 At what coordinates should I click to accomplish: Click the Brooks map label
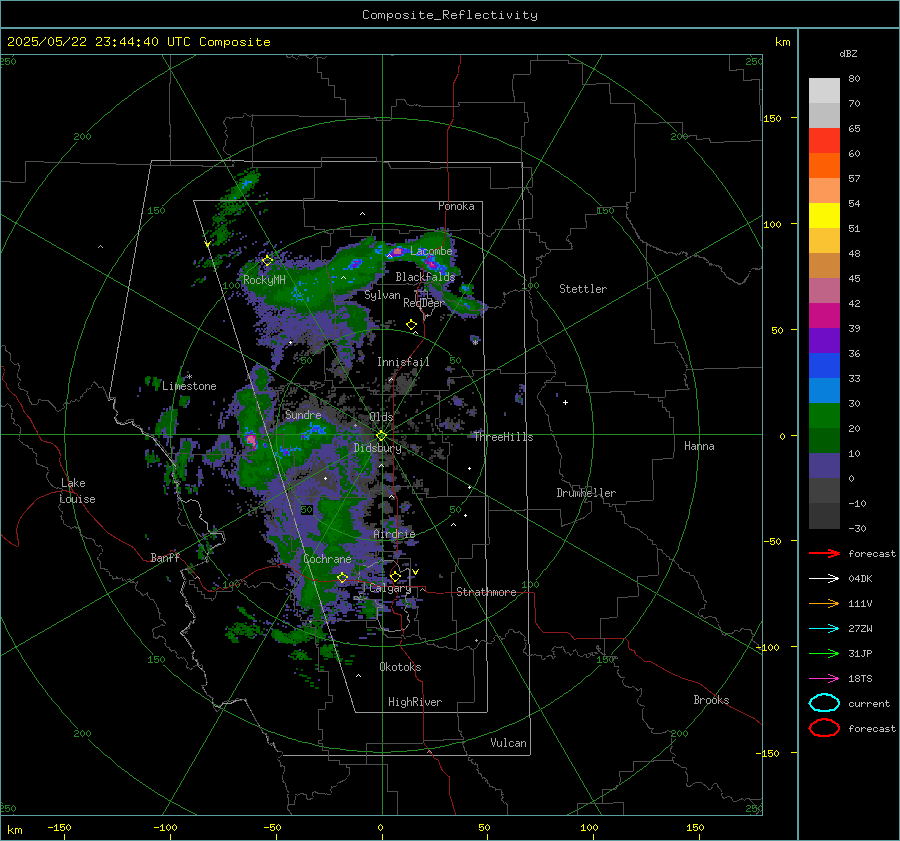point(711,700)
